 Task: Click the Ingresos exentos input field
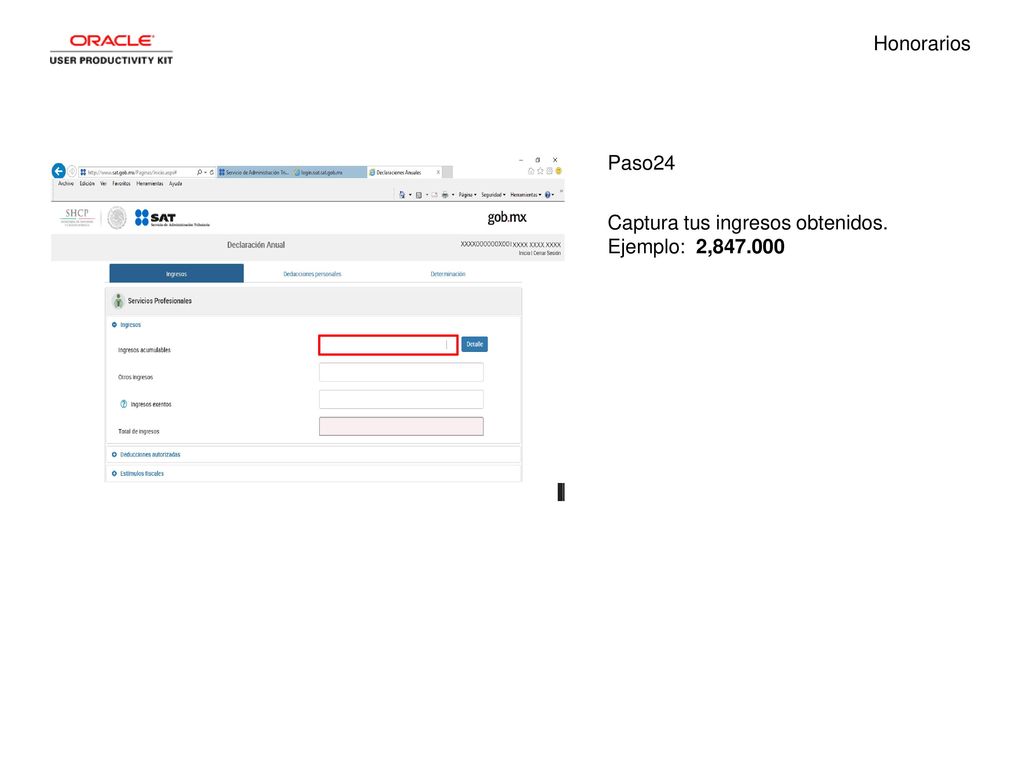pyautogui.click(x=401, y=399)
